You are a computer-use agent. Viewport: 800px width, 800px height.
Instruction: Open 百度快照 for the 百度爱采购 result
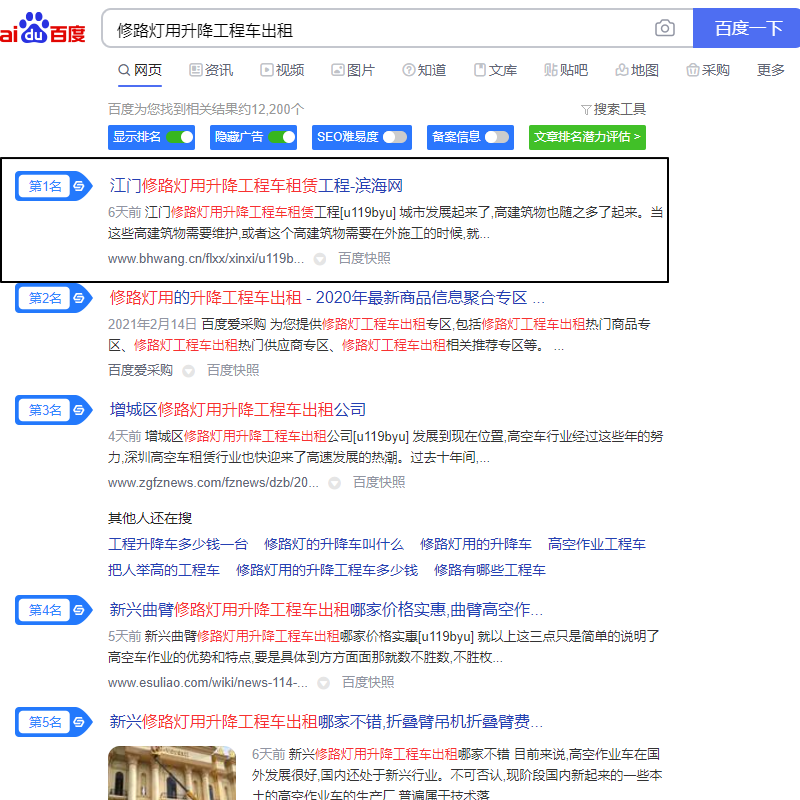[x=233, y=370]
